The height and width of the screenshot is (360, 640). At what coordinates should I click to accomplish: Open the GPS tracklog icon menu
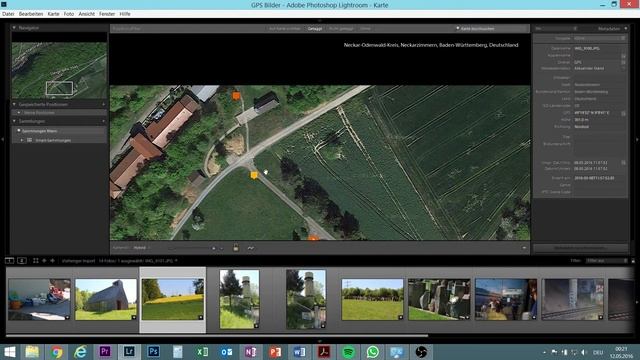tap(250, 248)
